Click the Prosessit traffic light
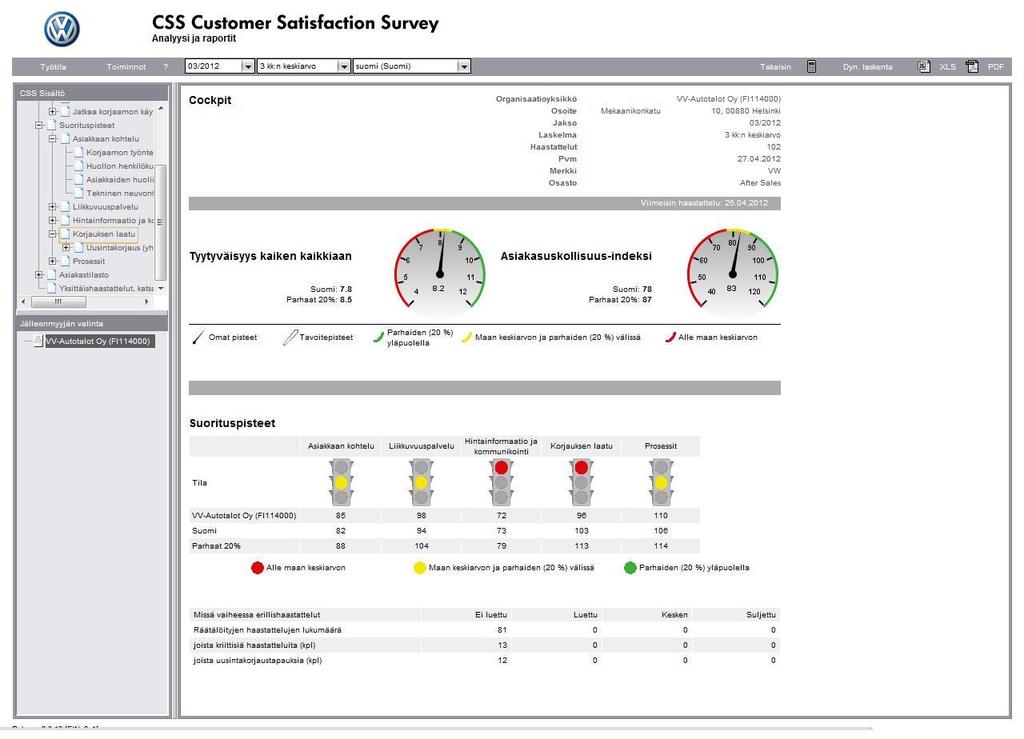 point(661,482)
